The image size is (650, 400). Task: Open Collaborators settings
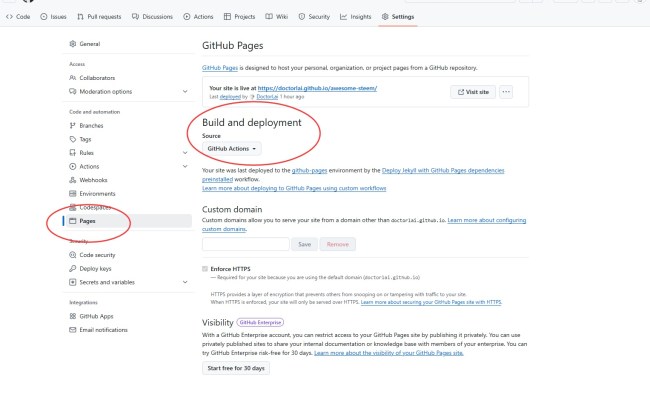pos(97,78)
